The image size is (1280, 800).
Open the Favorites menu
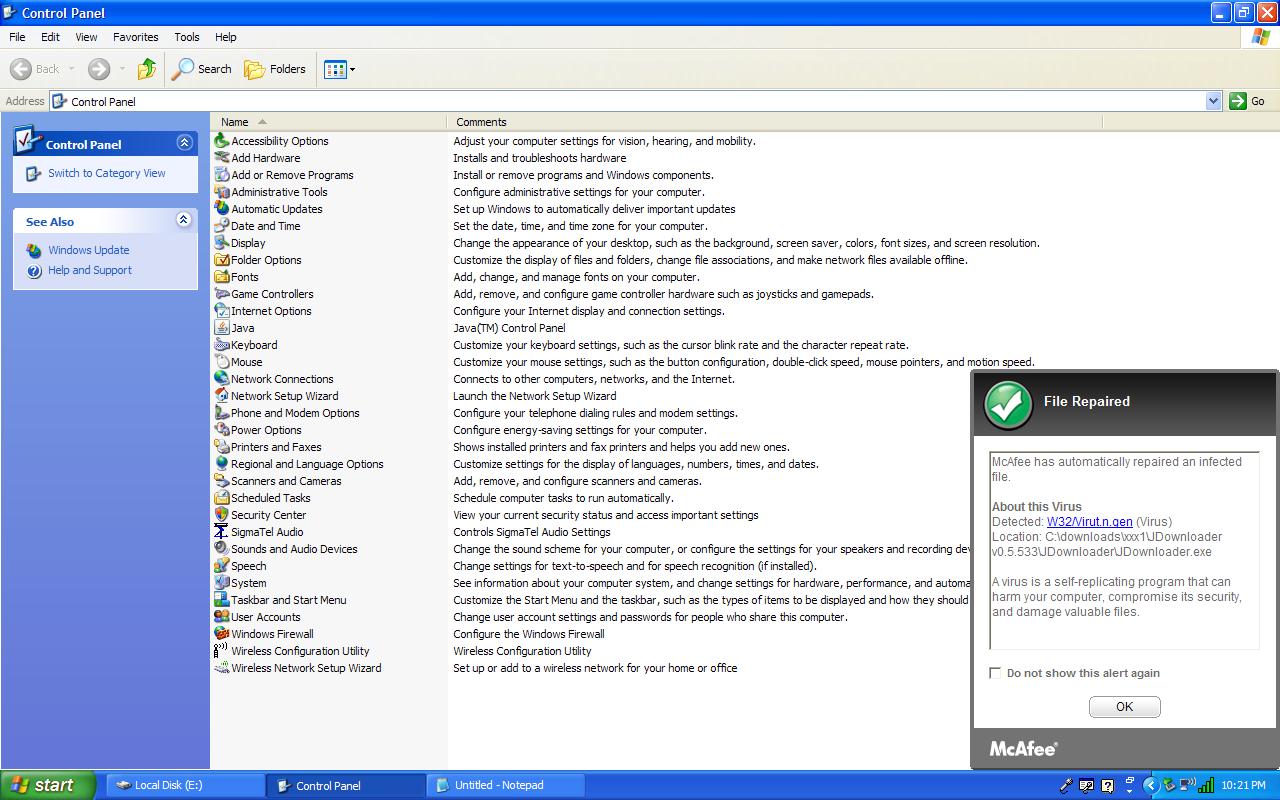coord(136,37)
